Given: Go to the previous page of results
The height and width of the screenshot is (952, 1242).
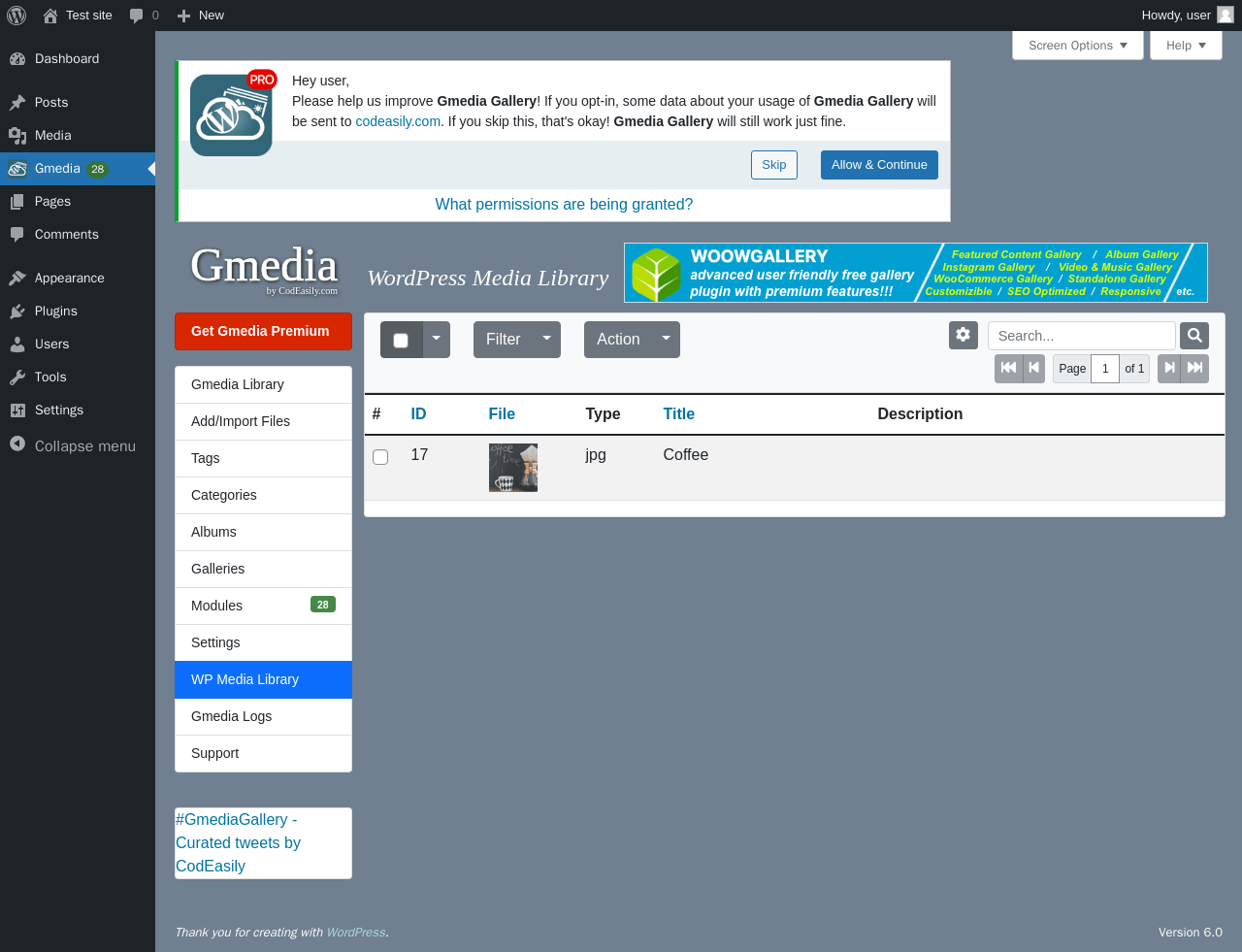Looking at the screenshot, I should (1034, 369).
